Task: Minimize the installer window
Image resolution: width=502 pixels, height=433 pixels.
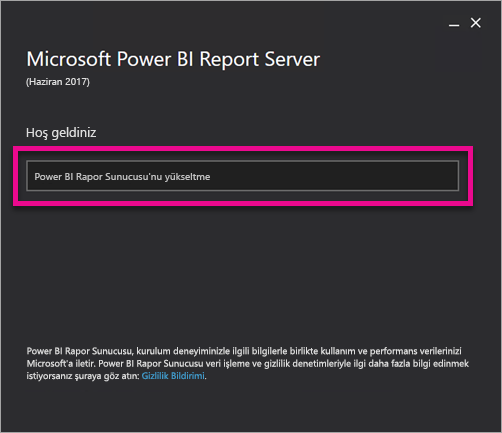Action: [454, 24]
